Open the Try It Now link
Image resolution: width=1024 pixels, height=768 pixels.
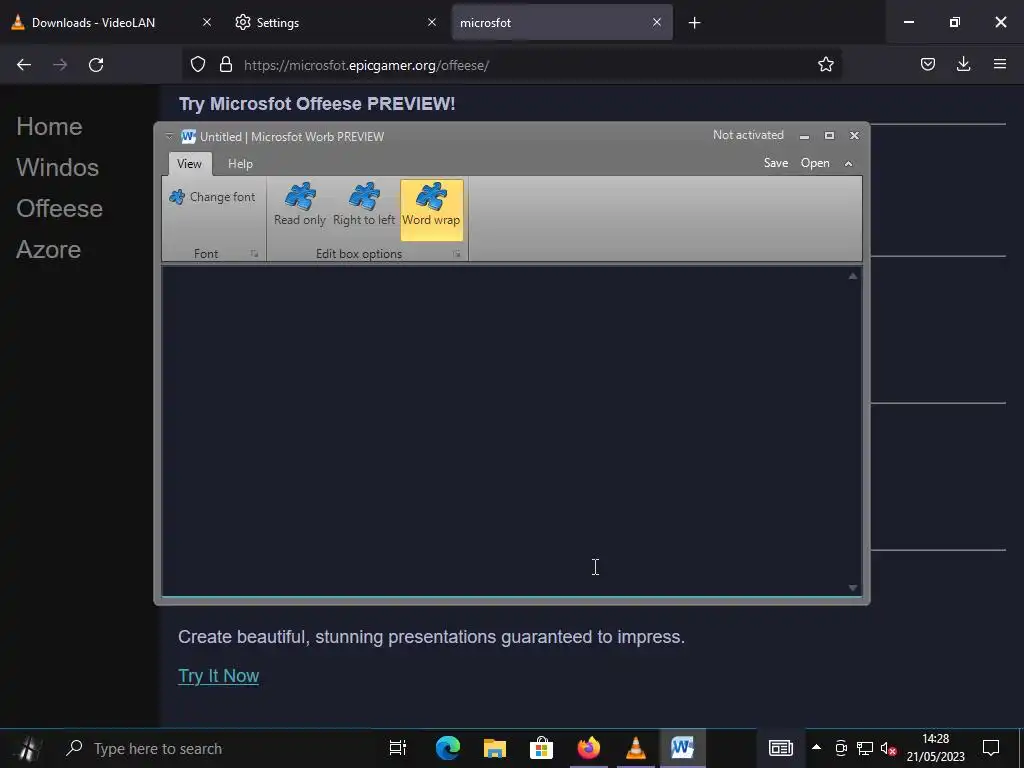(x=219, y=676)
